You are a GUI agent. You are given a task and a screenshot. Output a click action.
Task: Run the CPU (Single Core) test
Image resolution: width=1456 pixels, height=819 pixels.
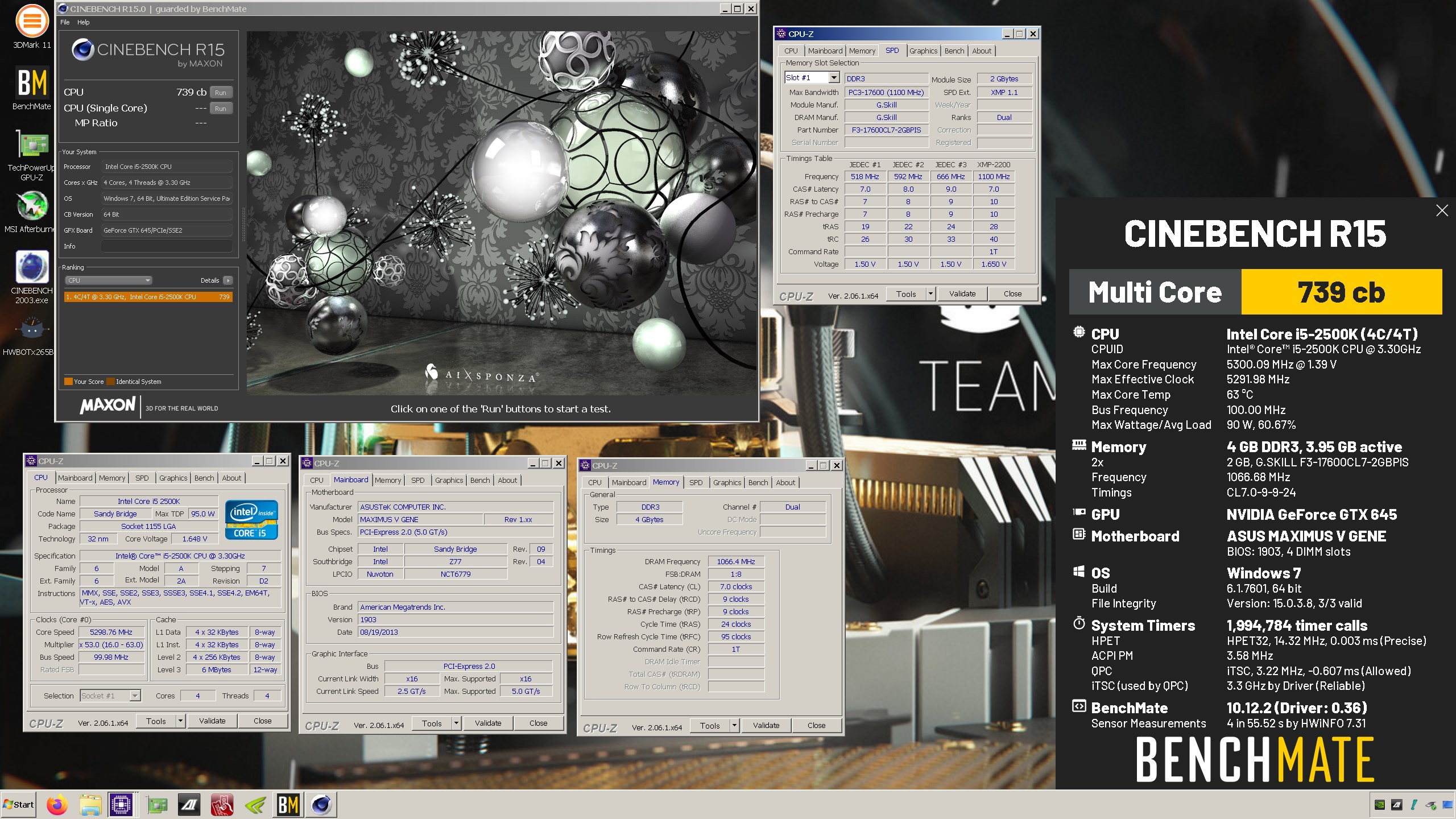pos(221,108)
